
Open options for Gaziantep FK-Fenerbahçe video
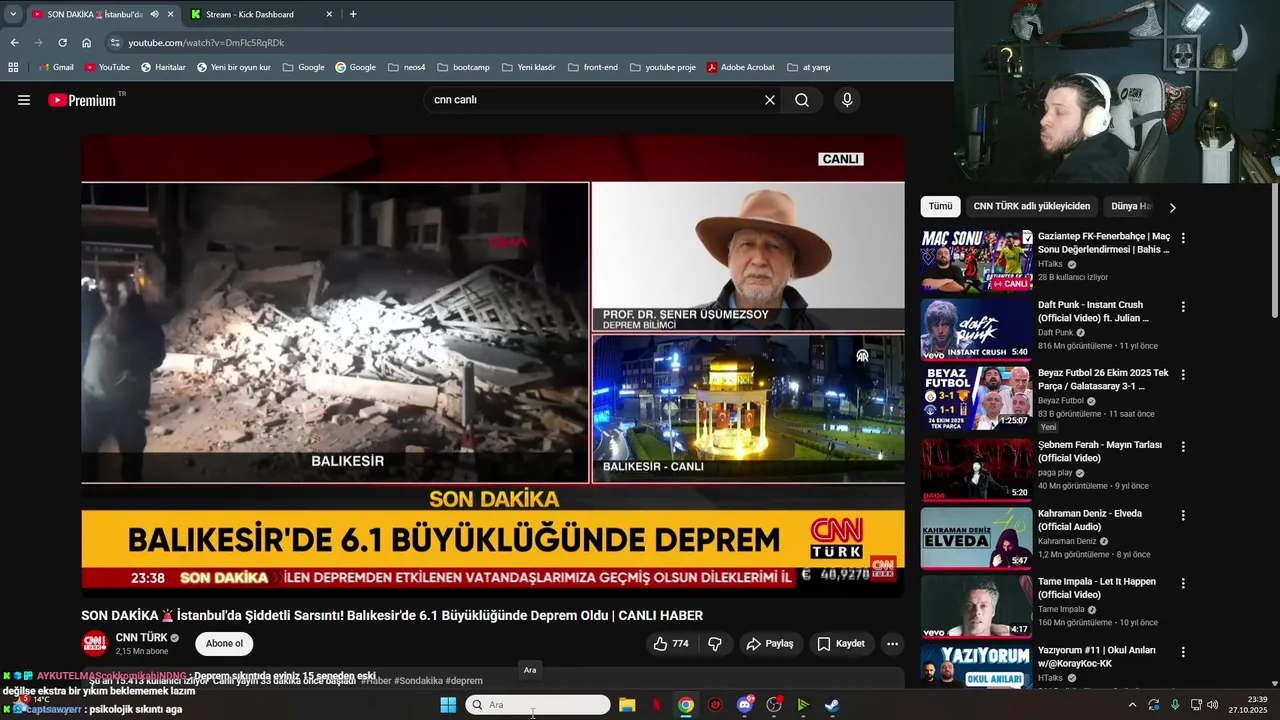click(x=1183, y=238)
